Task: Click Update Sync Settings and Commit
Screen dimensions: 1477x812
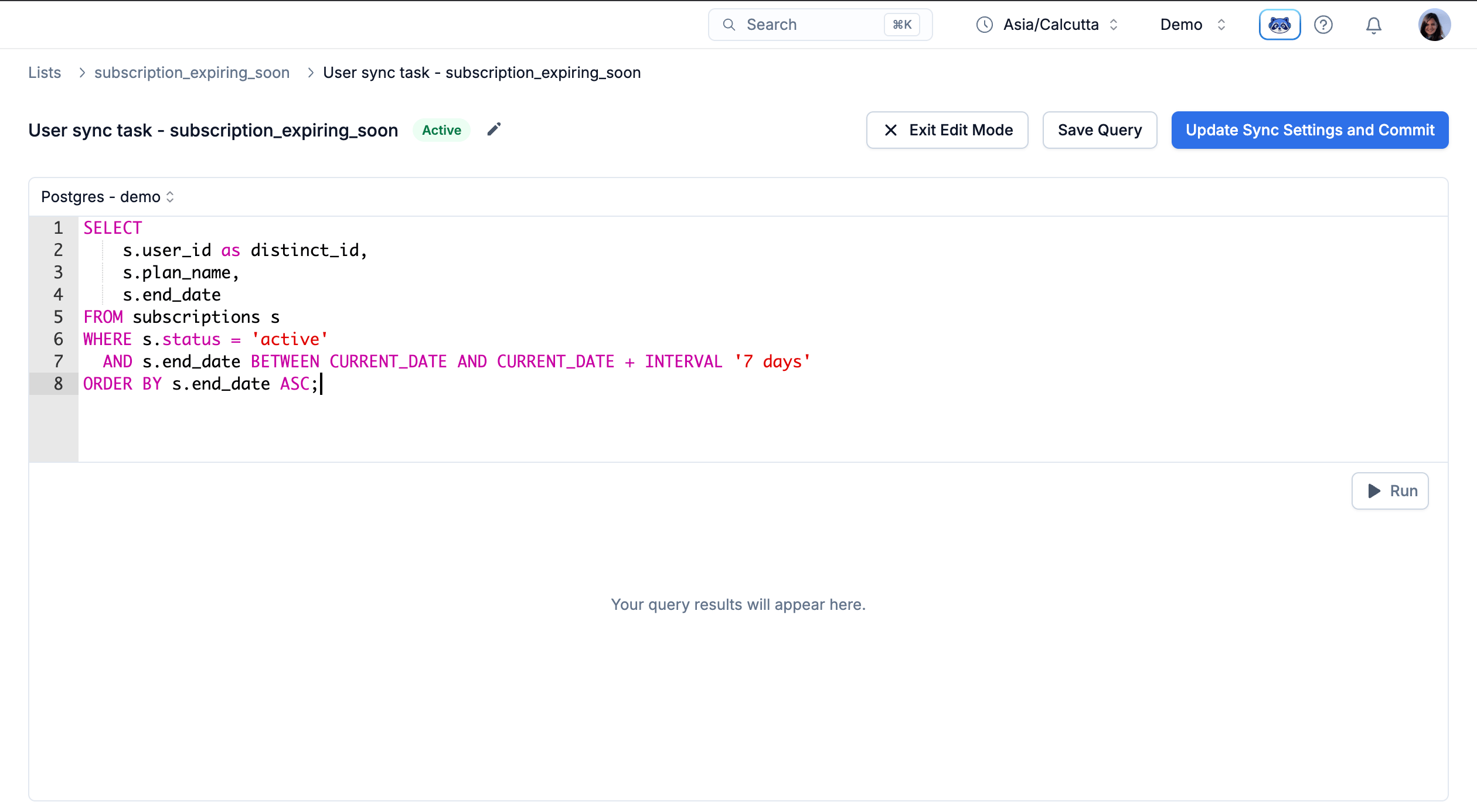Action: (1310, 130)
